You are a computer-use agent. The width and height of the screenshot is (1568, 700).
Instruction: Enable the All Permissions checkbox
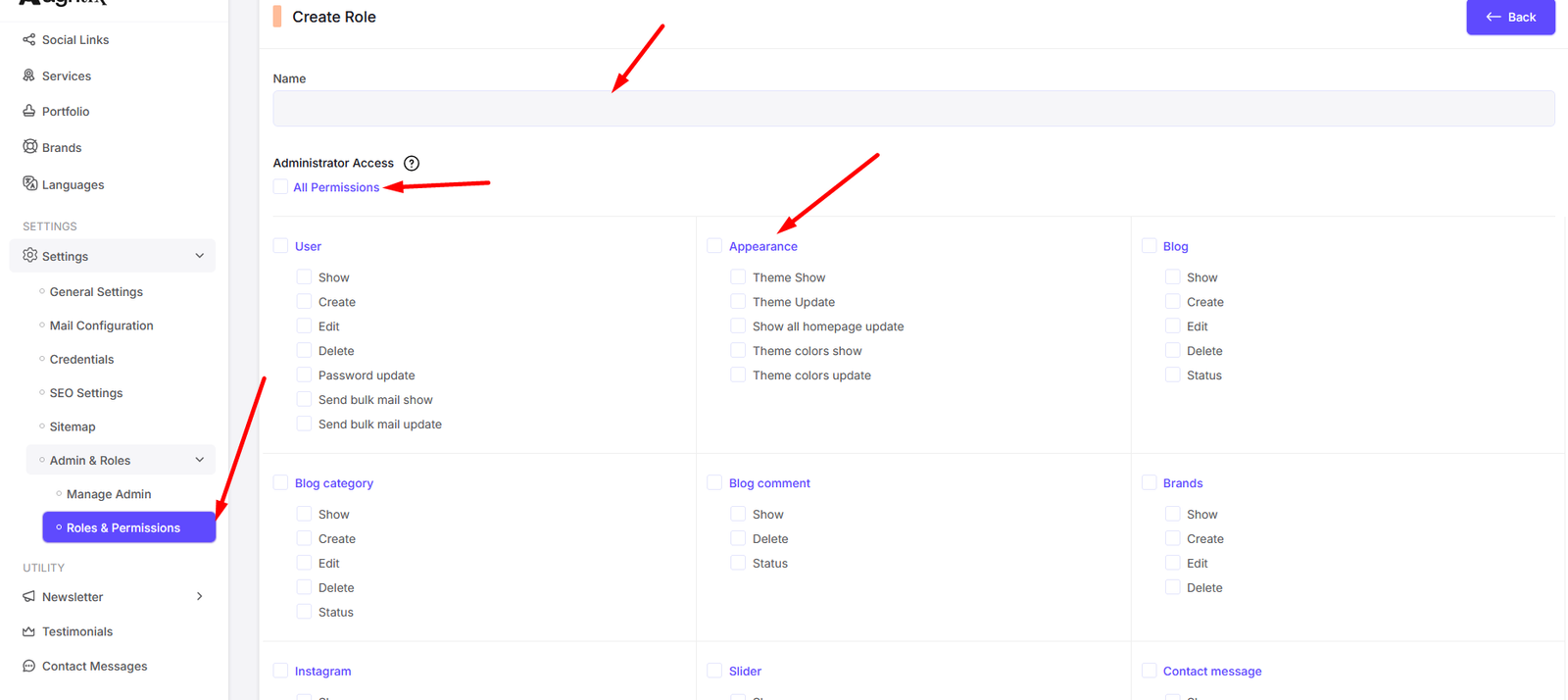281,187
